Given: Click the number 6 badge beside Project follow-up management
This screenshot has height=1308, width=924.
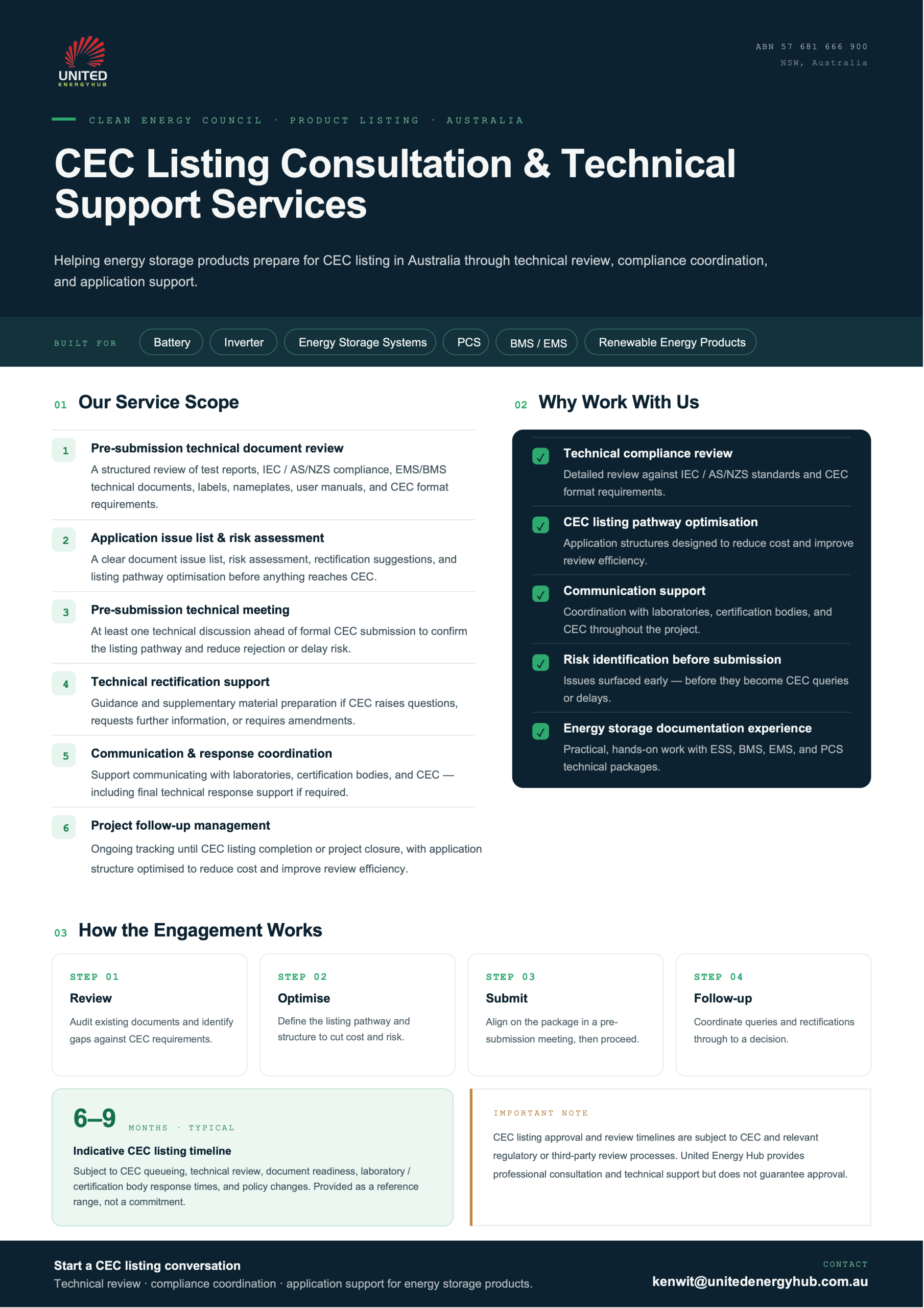Looking at the screenshot, I should click(64, 827).
